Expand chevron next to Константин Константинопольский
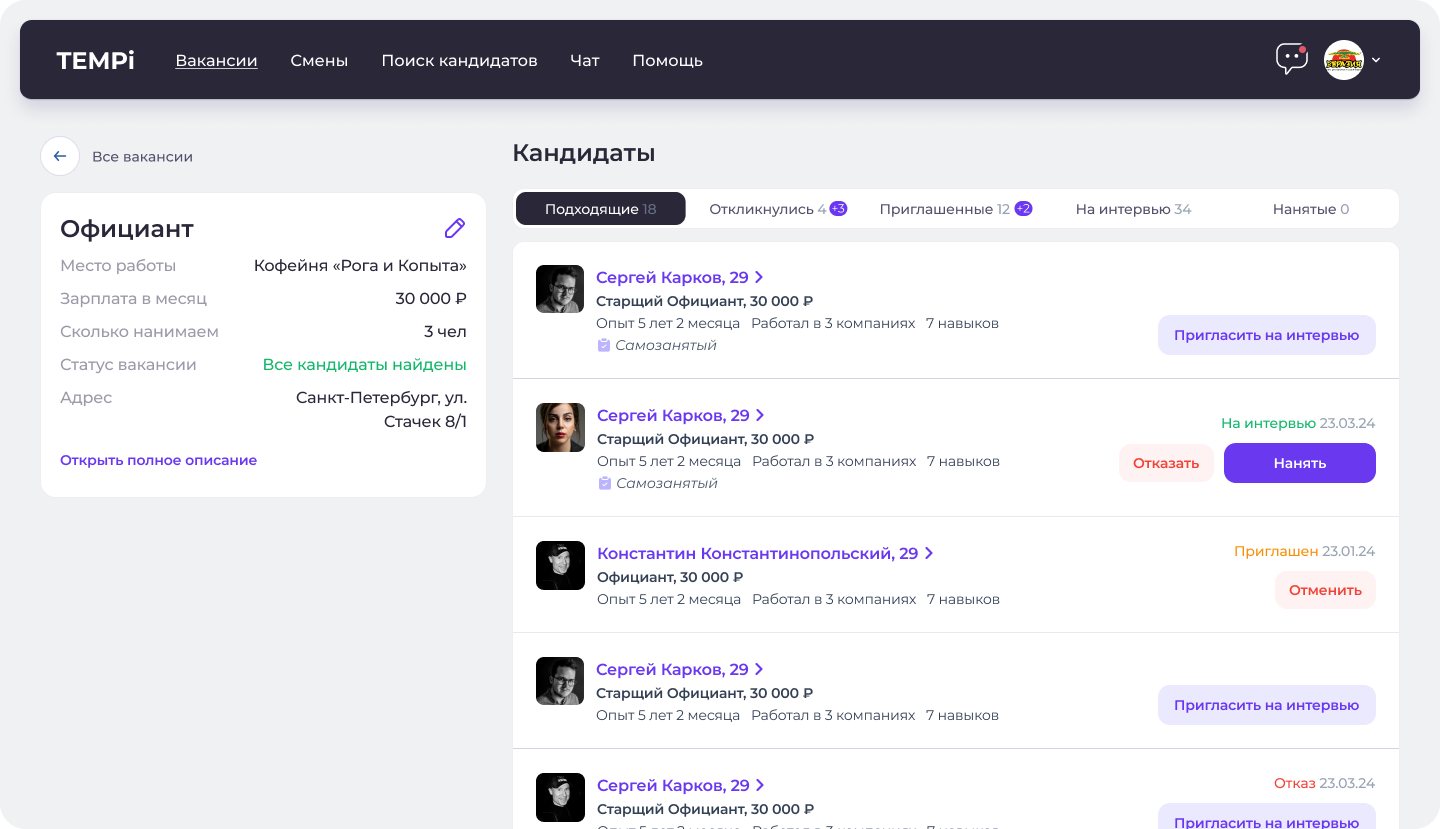 coord(929,553)
